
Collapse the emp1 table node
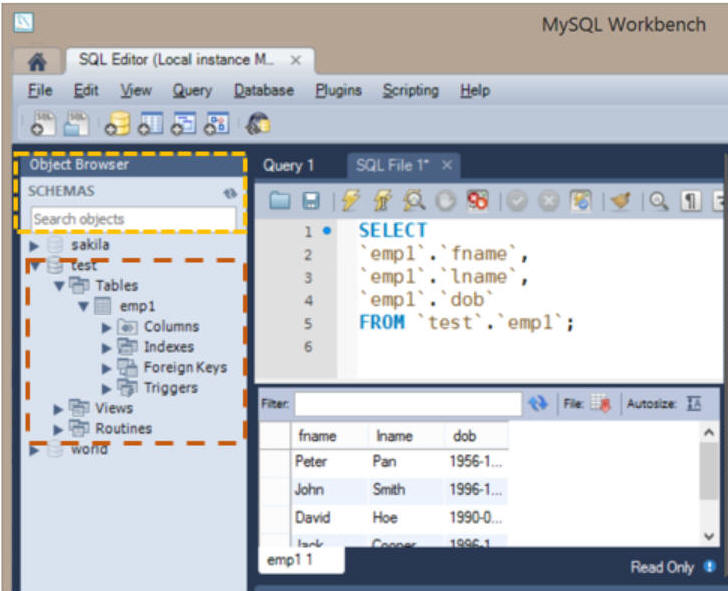[x=83, y=306]
